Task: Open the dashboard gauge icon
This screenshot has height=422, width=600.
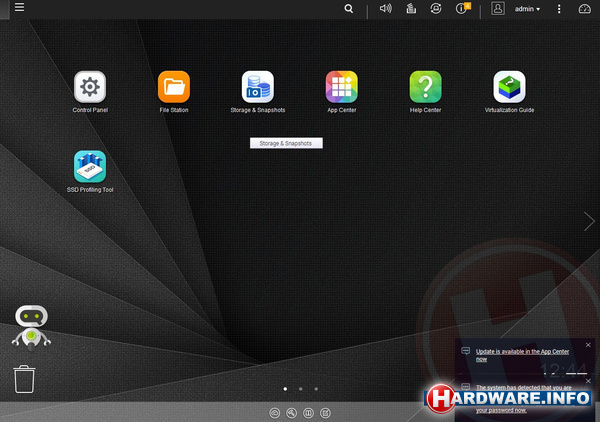Action: point(585,8)
